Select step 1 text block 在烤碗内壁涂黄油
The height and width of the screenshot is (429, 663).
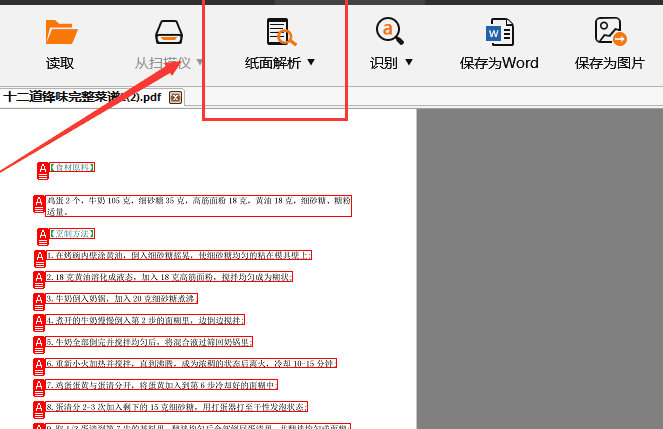(x=178, y=255)
